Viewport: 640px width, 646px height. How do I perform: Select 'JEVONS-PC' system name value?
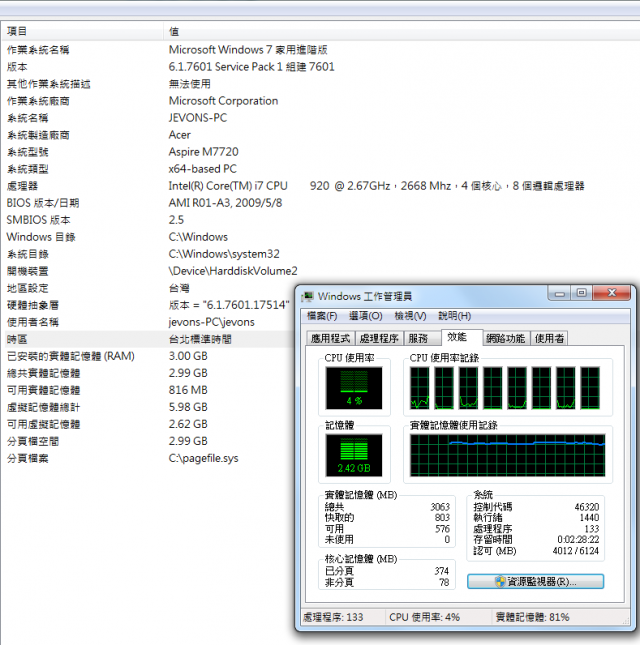click(198, 118)
